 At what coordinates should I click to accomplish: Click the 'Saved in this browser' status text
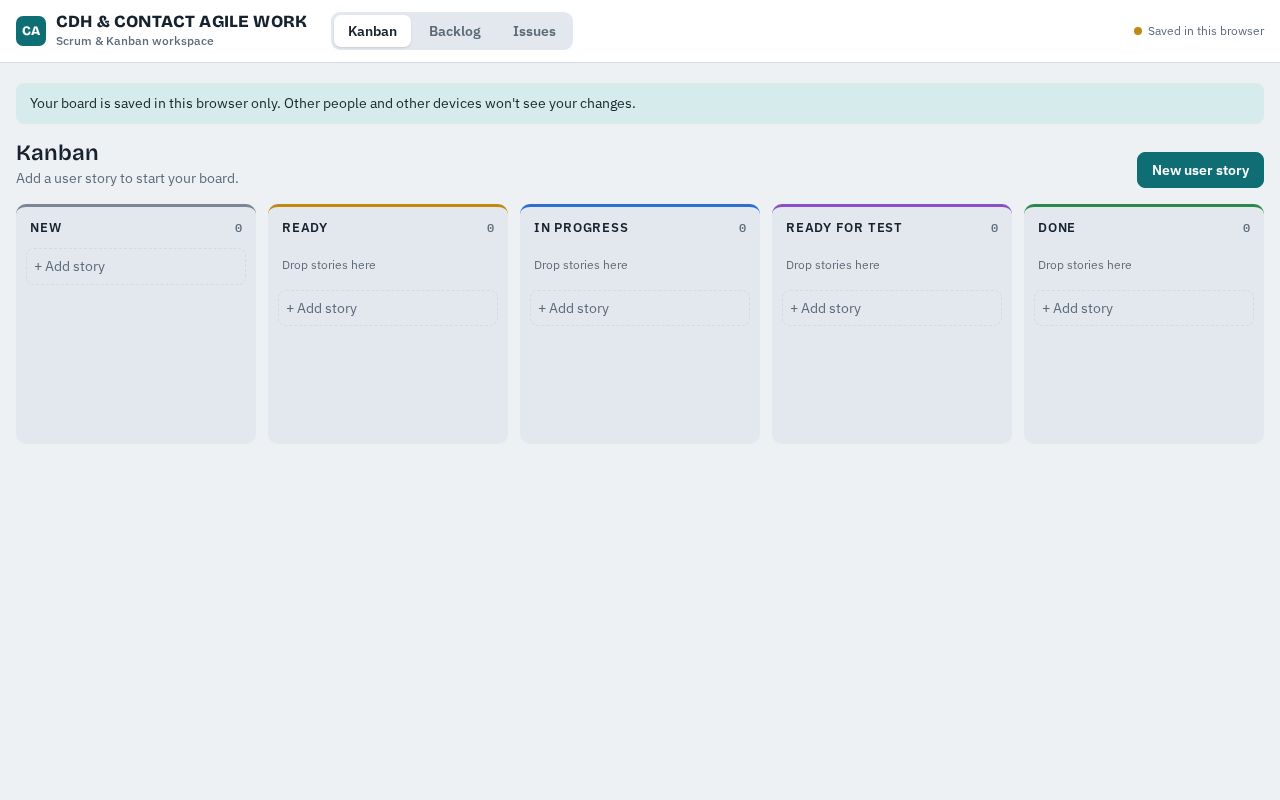pos(1206,31)
